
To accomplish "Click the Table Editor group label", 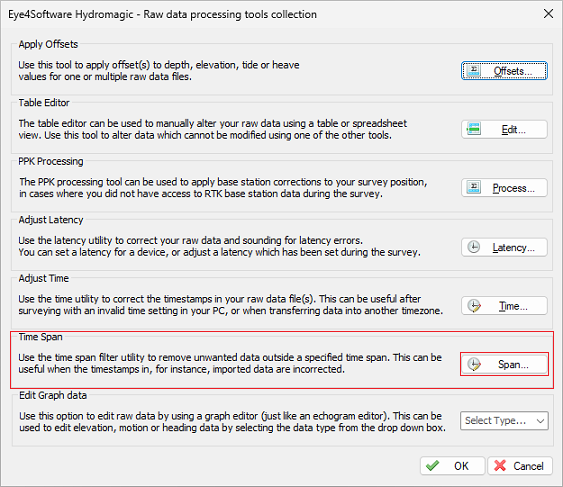I will pyautogui.click(x=44, y=103).
